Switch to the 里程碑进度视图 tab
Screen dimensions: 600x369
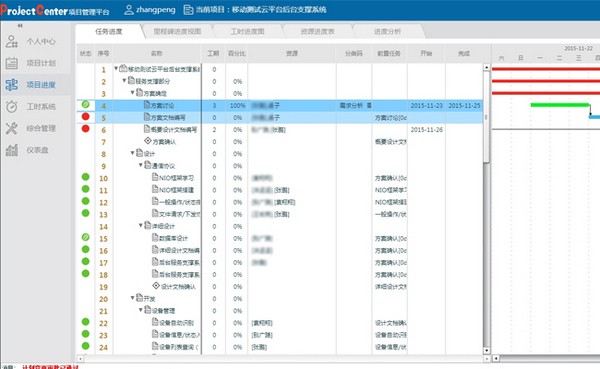tap(177, 31)
